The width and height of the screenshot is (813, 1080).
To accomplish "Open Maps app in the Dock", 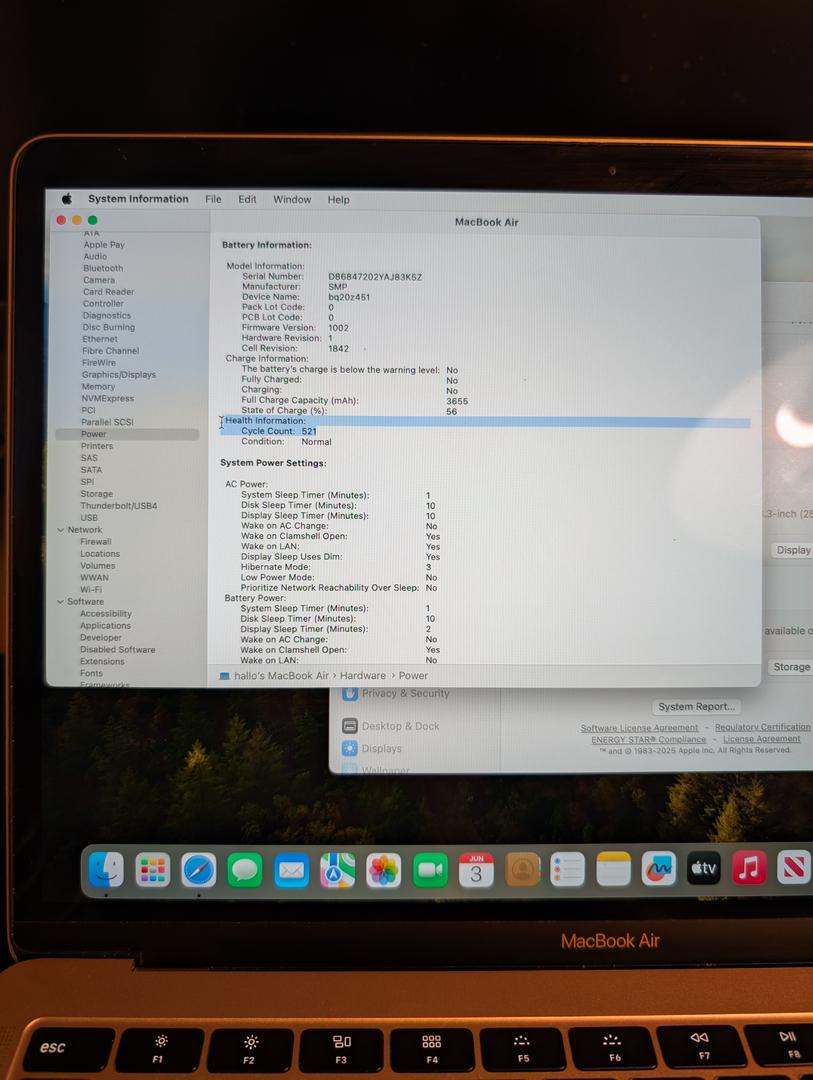I will tap(338, 871).
